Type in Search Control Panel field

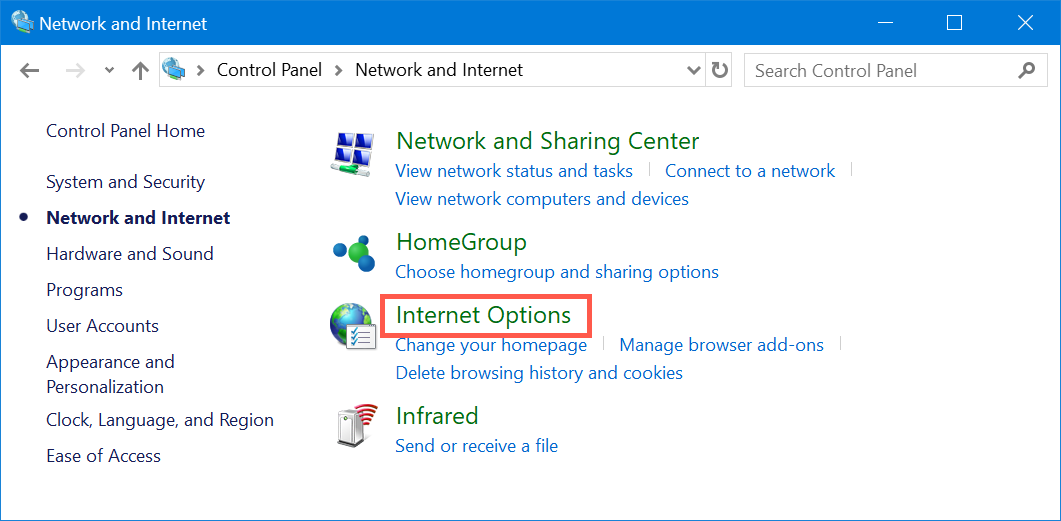880,71
